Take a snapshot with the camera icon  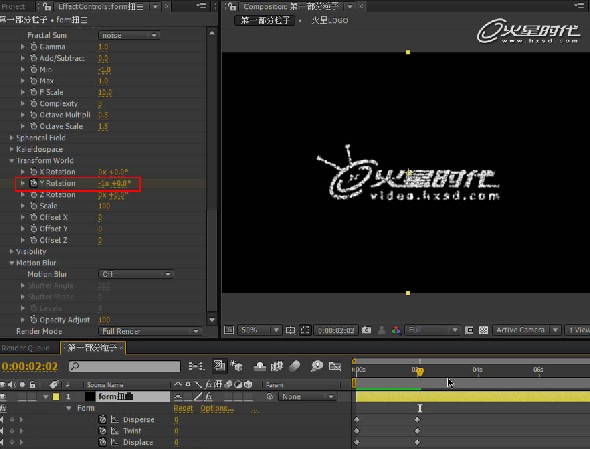366,330
